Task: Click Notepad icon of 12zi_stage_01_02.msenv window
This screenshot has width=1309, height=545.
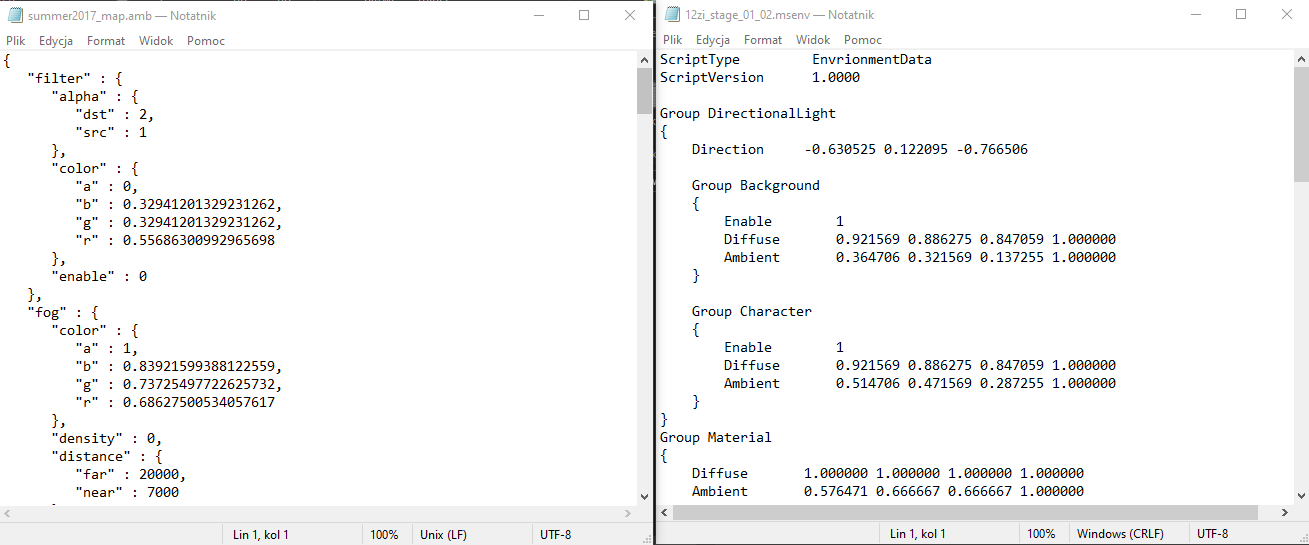Action: click(671, 15)
